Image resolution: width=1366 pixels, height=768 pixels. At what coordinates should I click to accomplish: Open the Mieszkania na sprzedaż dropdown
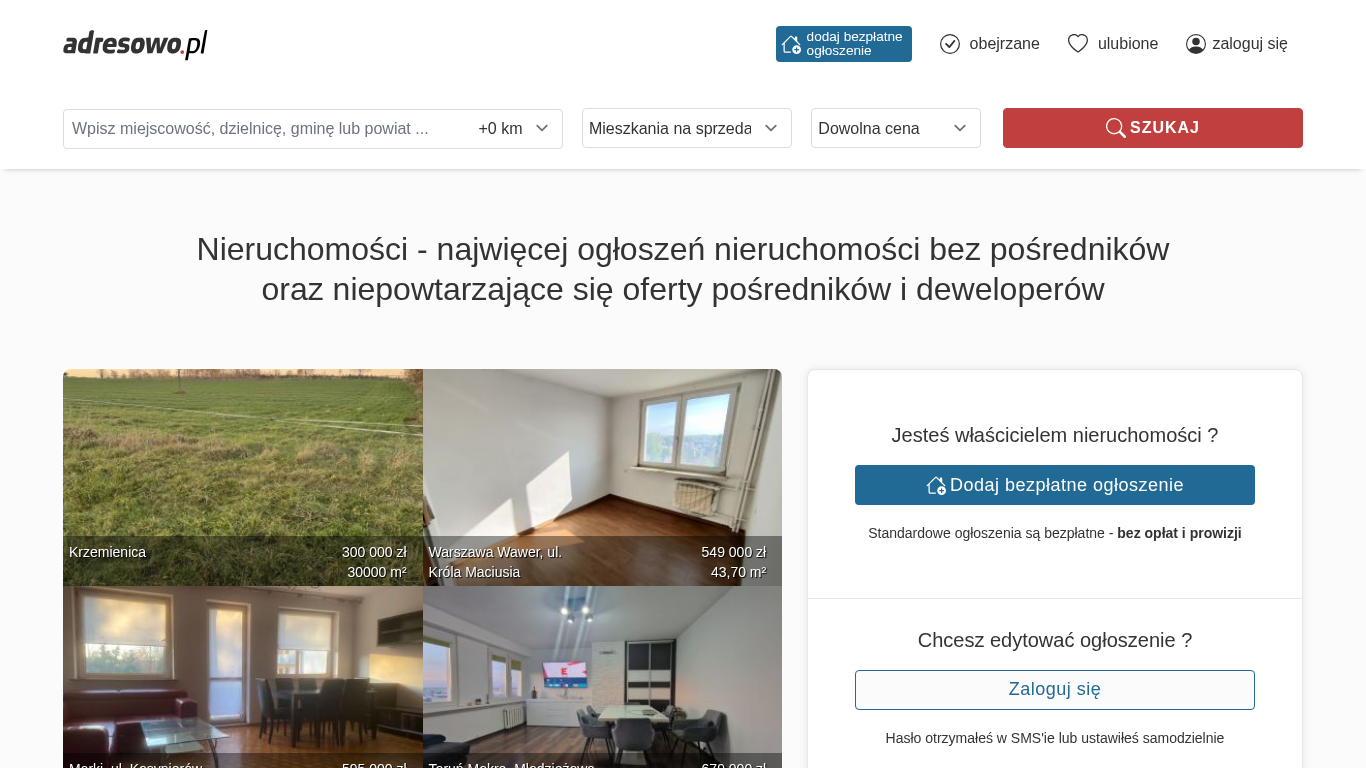(x=686, y=128)
